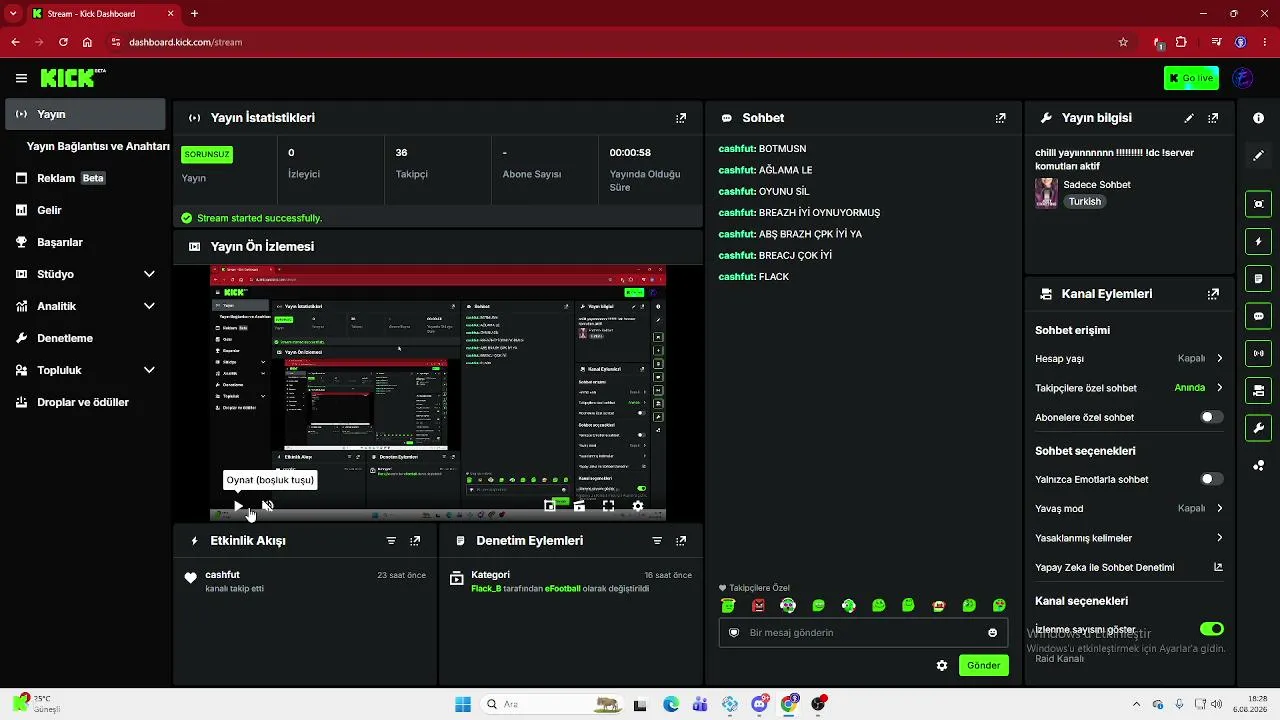This screenshot has width=1280, height=720.
Task: Open the profile avatar menu
Action: point(1243,78)
